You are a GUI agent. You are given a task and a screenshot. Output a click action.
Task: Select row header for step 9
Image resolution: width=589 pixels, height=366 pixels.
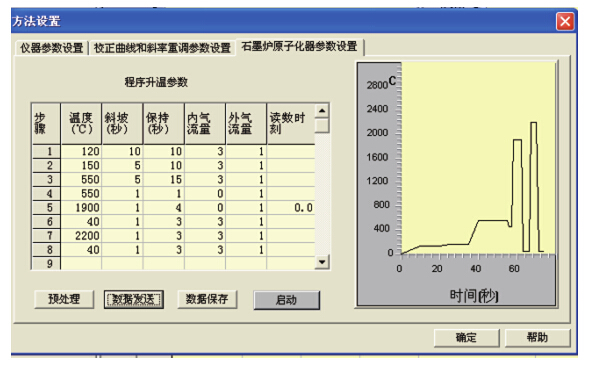click(x=47, y=263)
